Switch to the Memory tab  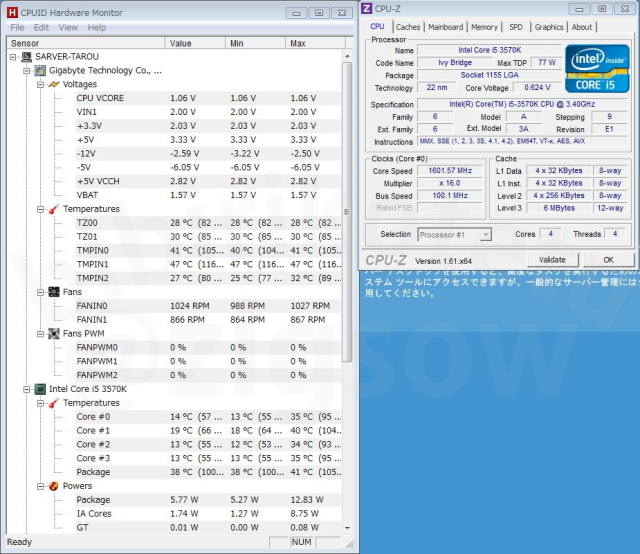tap(484, 27)
